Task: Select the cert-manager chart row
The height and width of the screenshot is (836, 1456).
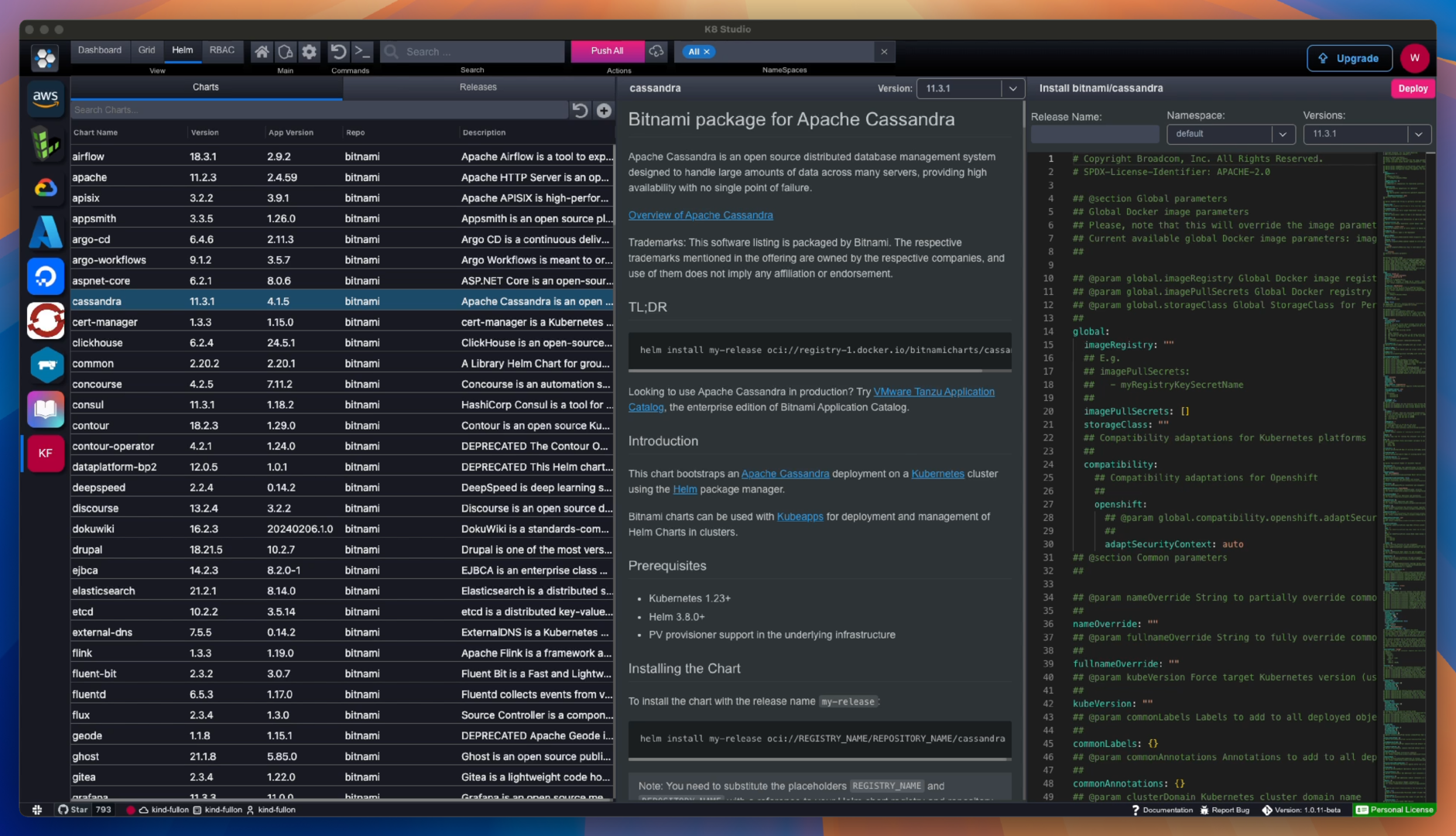Action: pos(342,323)
